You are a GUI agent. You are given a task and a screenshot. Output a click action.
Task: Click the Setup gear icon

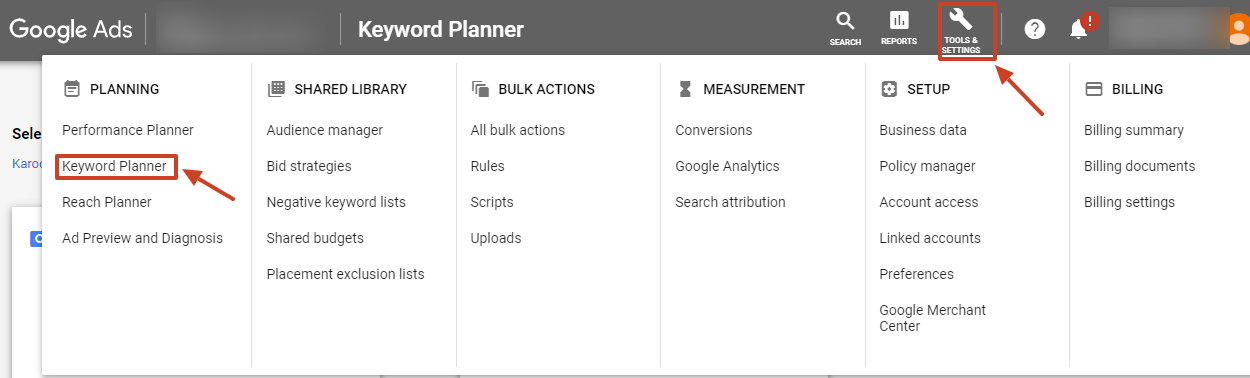889,89
